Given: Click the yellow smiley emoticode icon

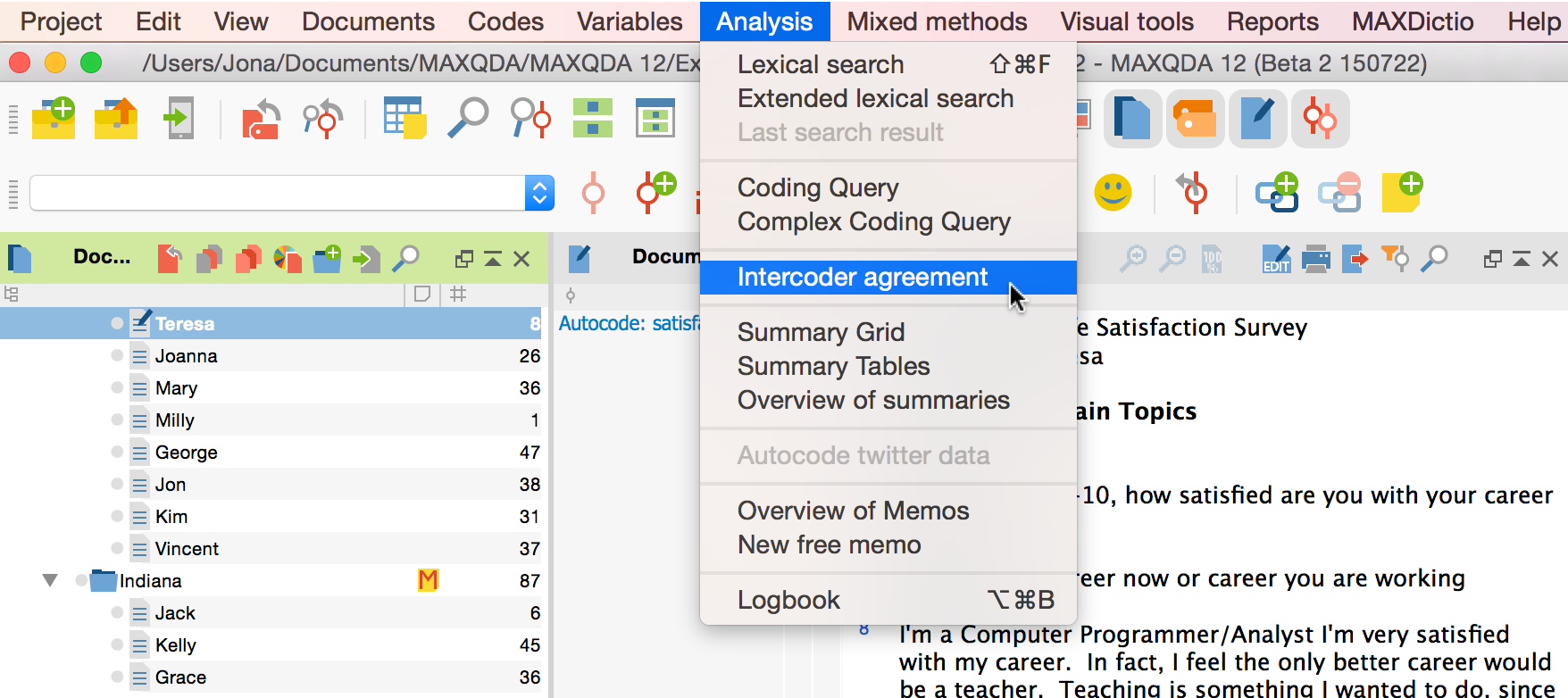Looking at the screenshot, I should [x=1113, y=193].
